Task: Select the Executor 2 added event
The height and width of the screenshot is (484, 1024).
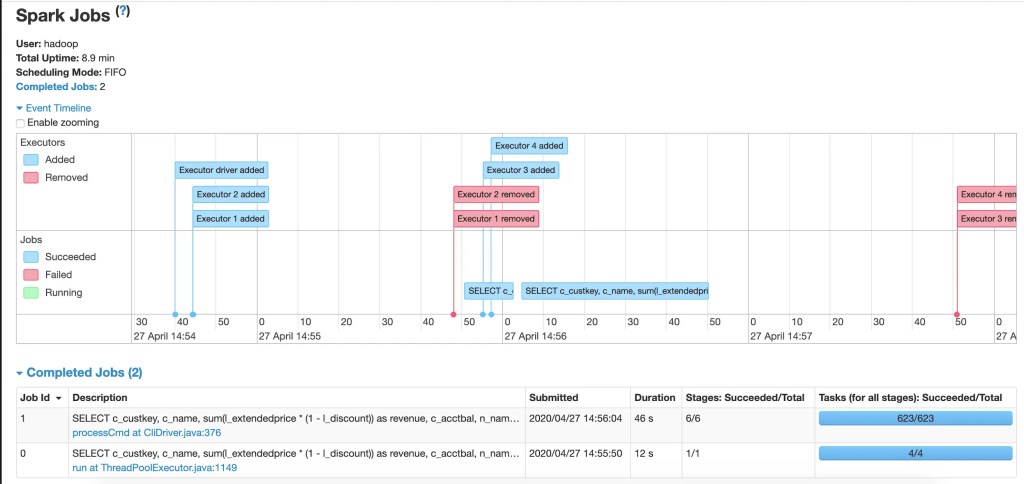Action: coord(231,194)
